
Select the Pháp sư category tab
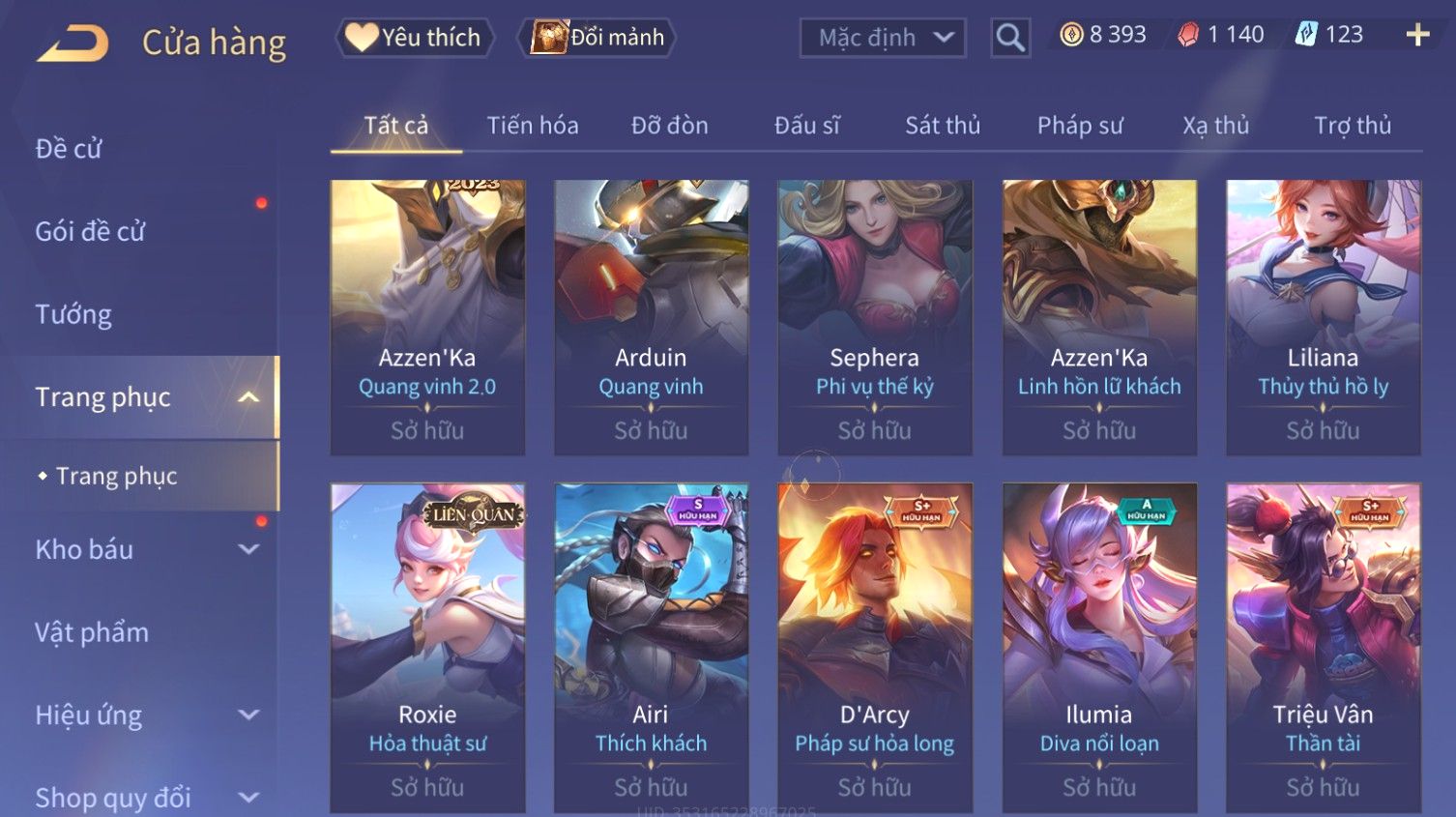point(1080,126)
